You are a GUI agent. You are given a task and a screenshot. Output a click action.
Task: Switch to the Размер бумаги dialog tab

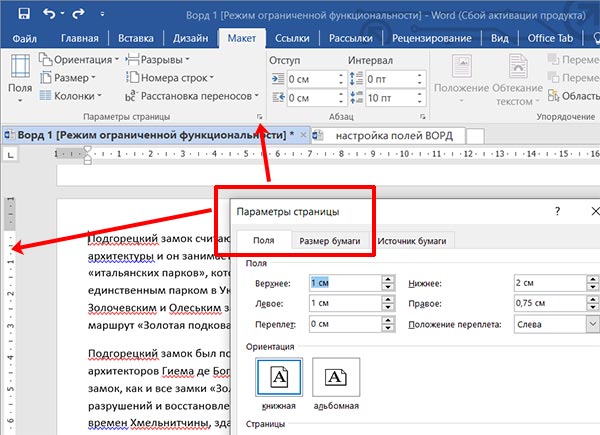click(330, 241)
